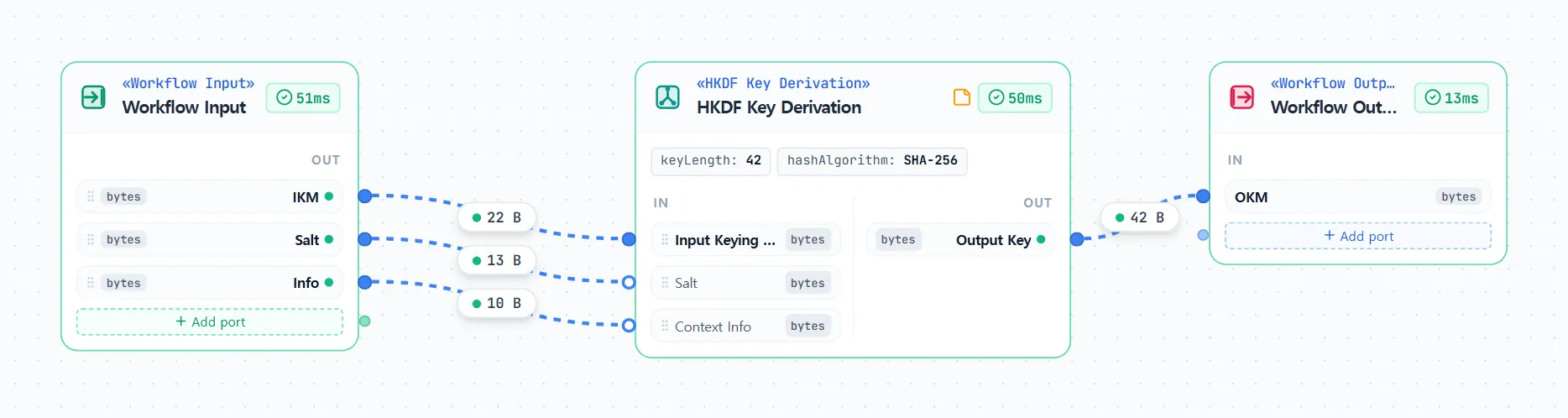Click the HKDF Key Derivation node title
Image resolution: width=1568 pixels, height=418 pixels.
(779, 107)
